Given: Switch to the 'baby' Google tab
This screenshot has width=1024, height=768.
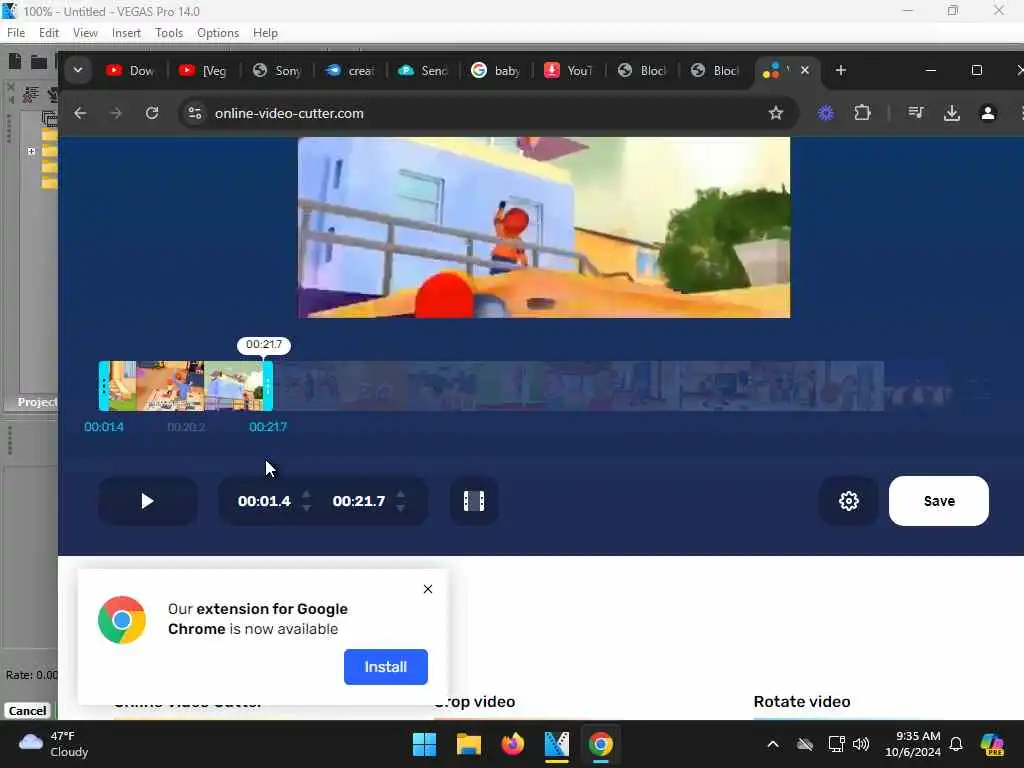Looking at the screenshot, I should [x=496, y=71].
